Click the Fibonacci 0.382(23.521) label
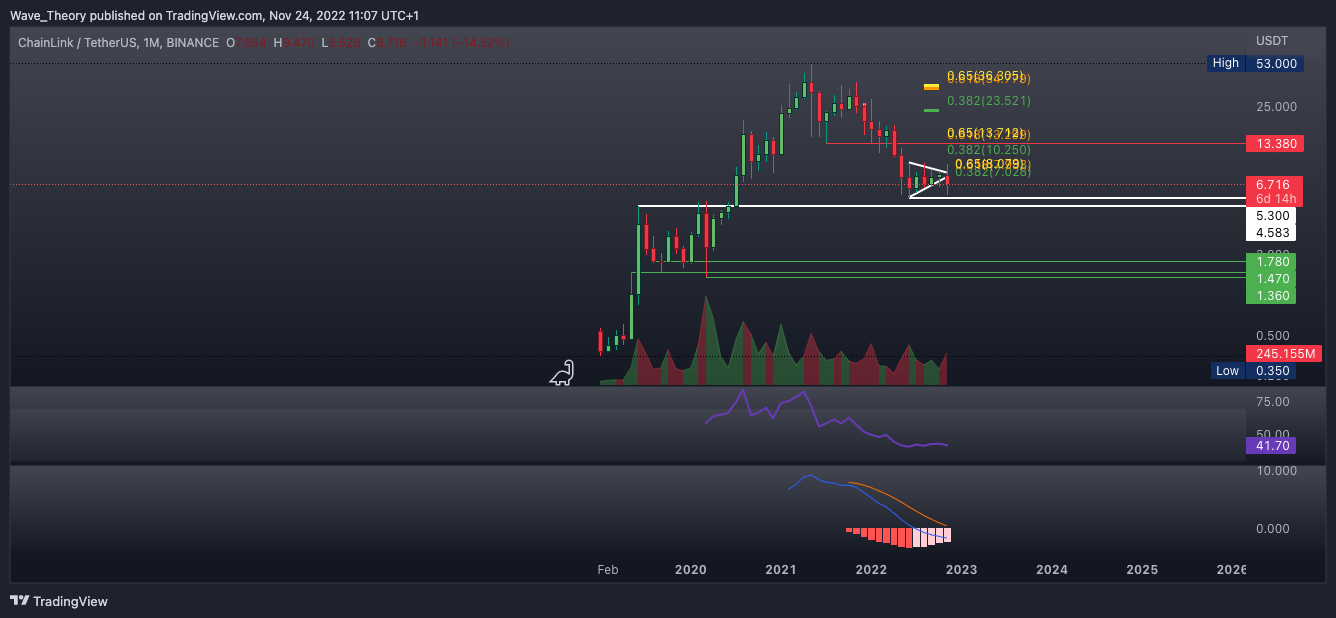 click(989, 101)
